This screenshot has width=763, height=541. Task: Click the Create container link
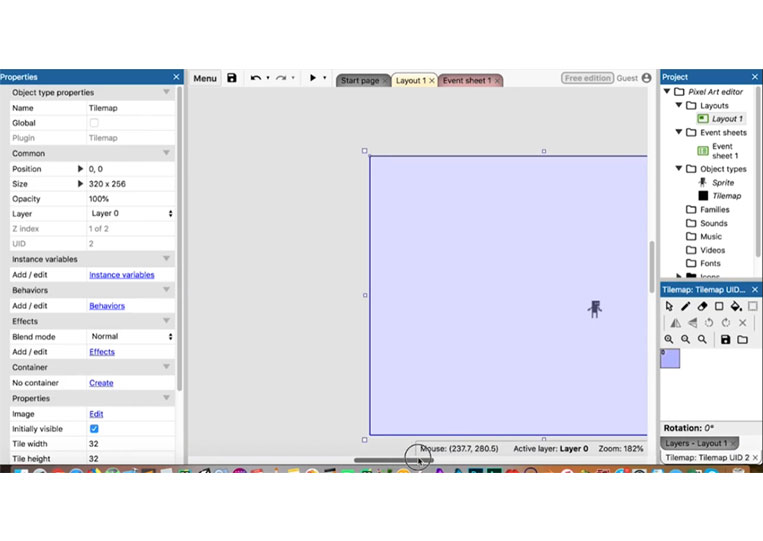[x=101, y=383]
